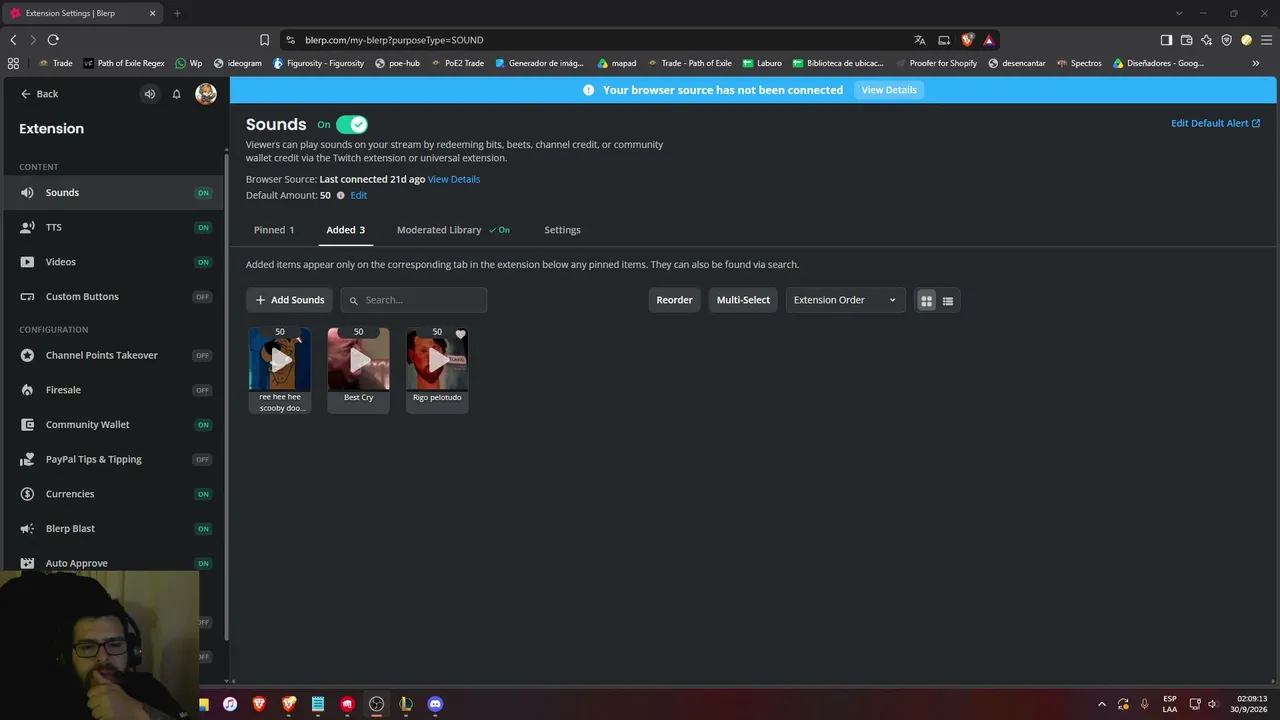Focus the sounds Search field
Screen dimensions: 1280x720
(414, 300)
